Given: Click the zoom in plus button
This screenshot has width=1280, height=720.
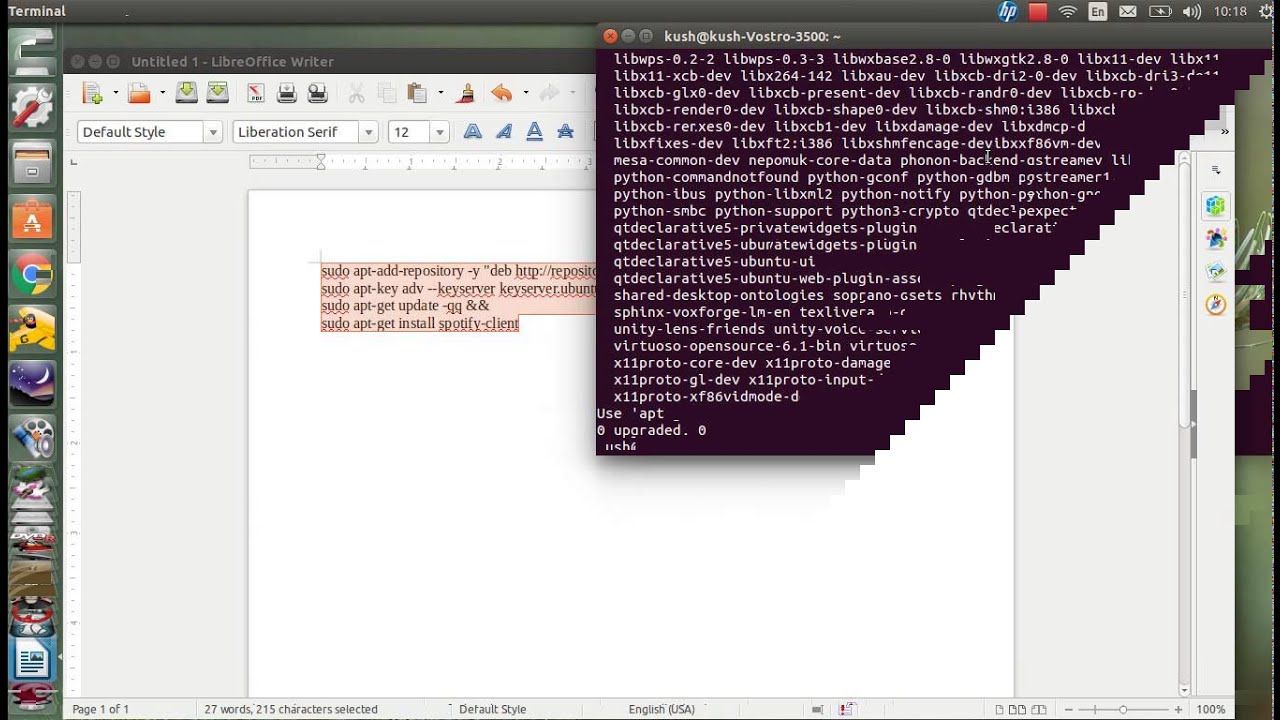Looking at the screenshot, I should [1178, 709].
